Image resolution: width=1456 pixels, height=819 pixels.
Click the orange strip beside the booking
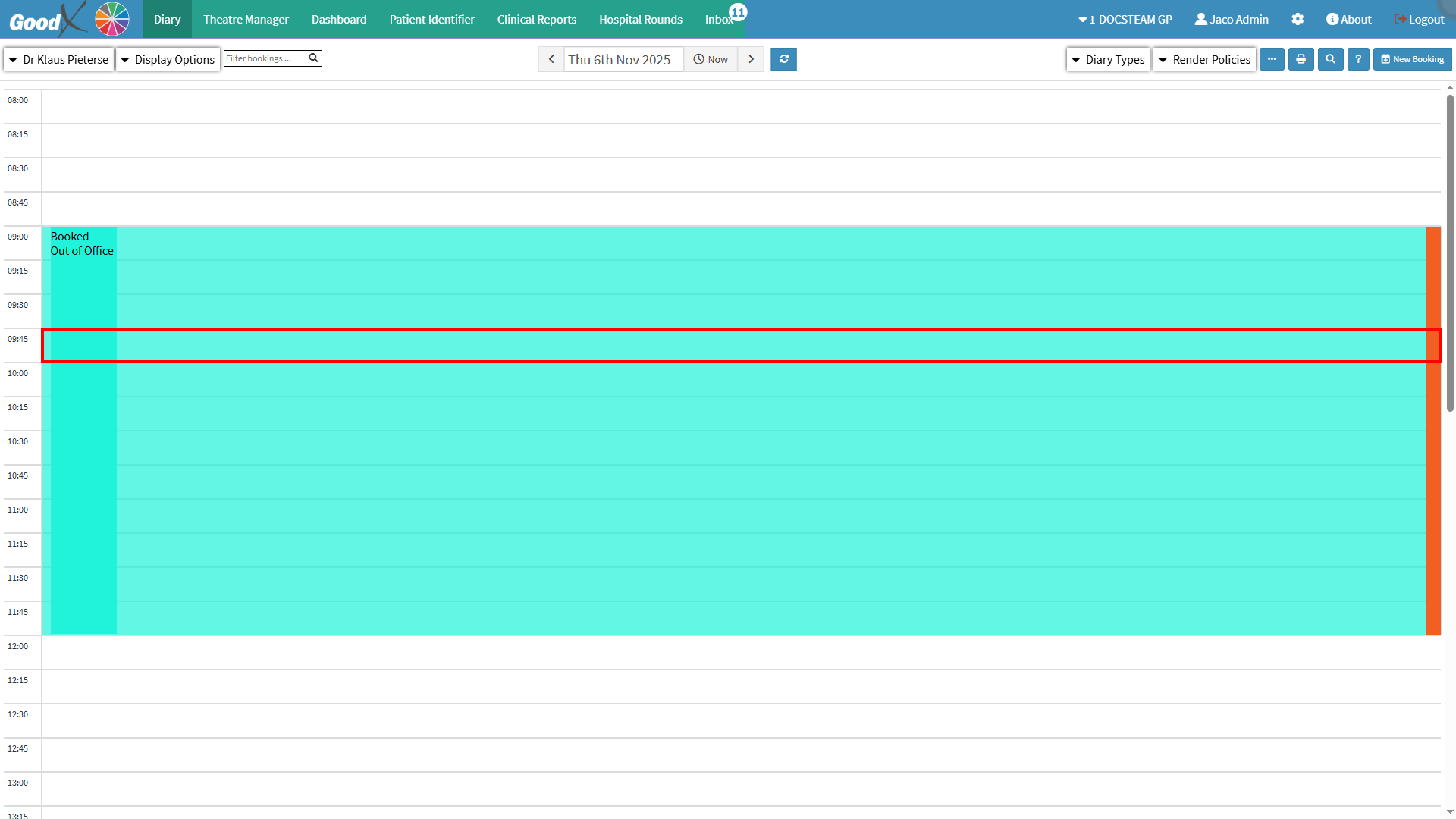point(1432,455)
